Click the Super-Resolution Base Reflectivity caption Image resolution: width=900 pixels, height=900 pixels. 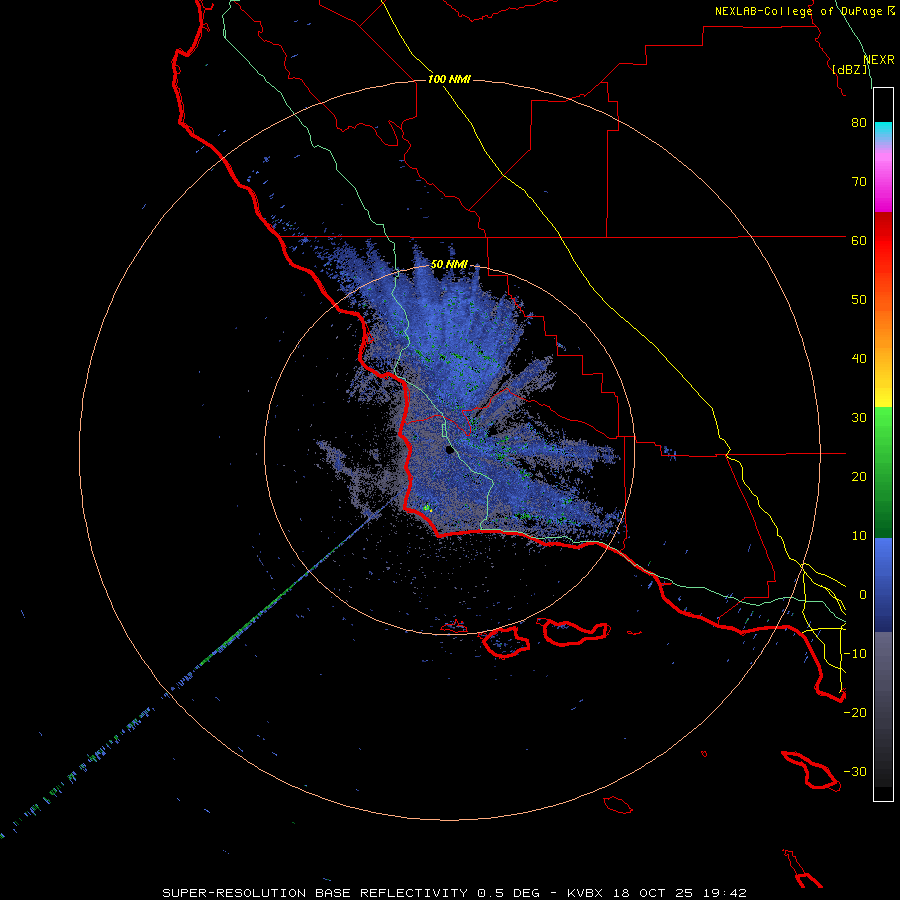click(x=455, y=893)
